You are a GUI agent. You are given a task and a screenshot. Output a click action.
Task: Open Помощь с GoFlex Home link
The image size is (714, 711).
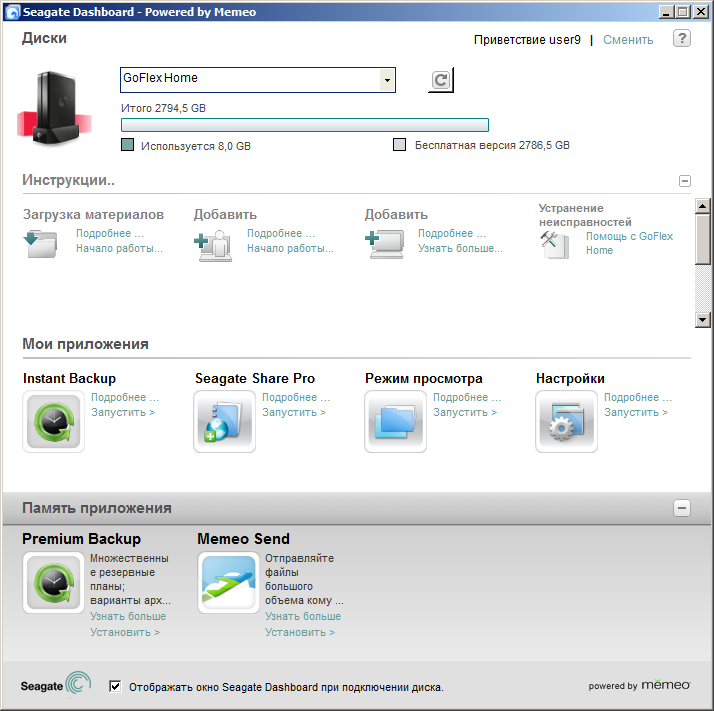point(629,243)
